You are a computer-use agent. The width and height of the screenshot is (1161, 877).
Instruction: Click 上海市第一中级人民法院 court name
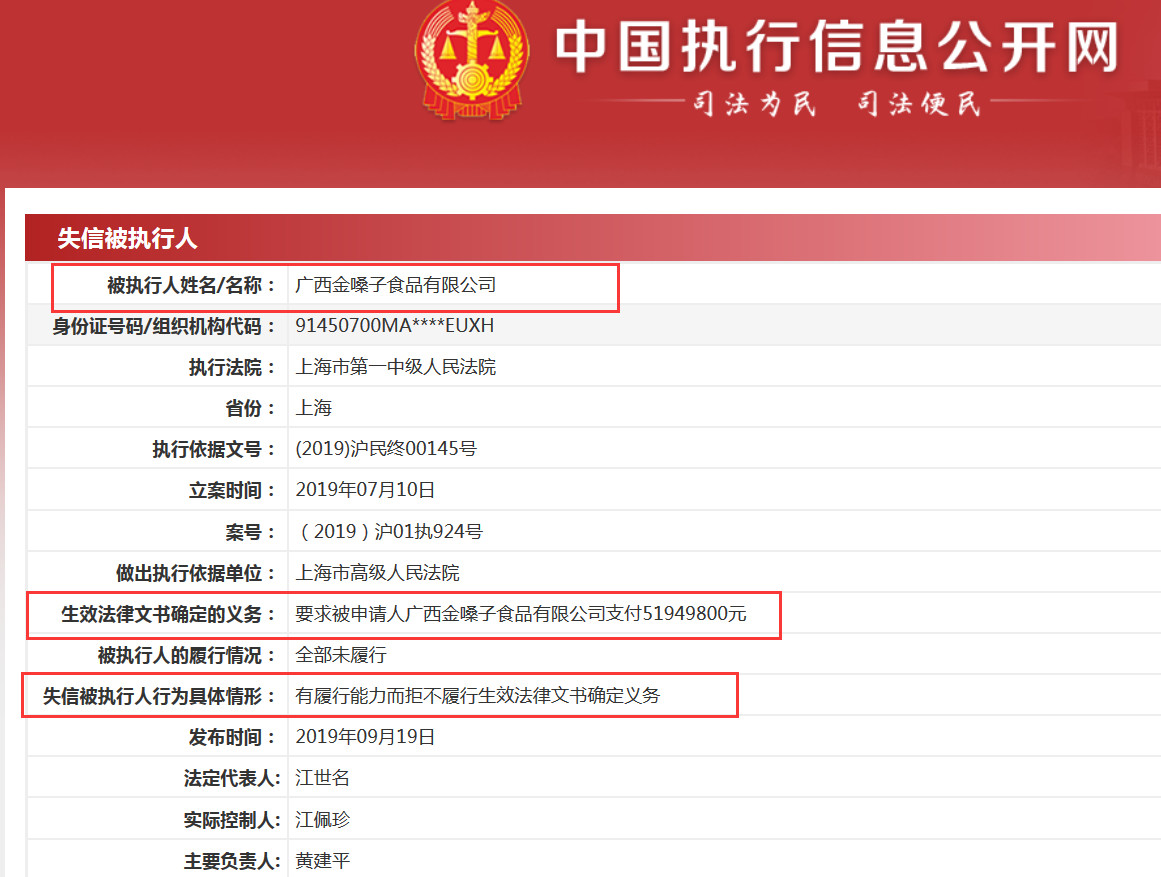pos(396,367)
